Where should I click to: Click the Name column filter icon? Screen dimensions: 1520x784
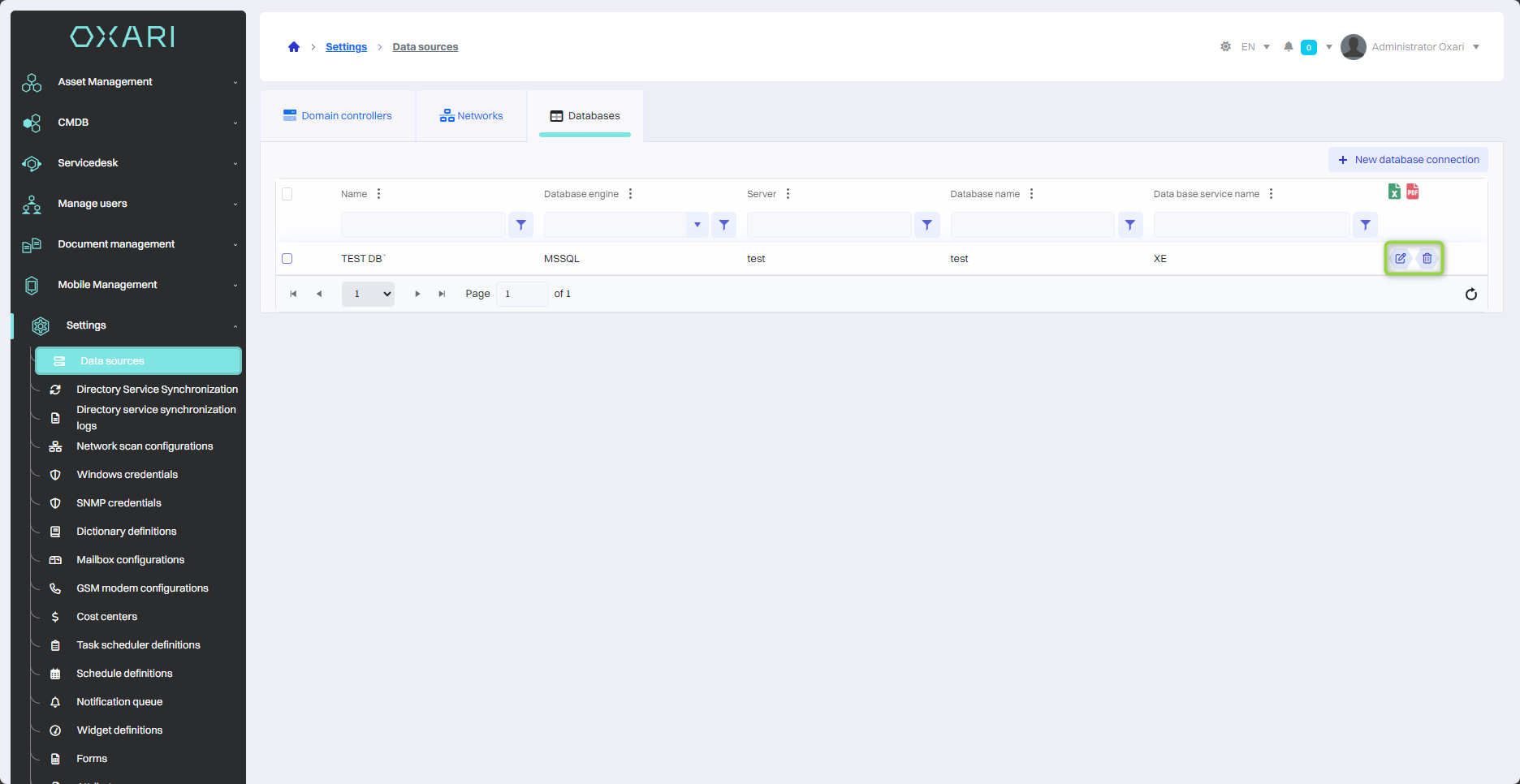(x=520, y=225)
